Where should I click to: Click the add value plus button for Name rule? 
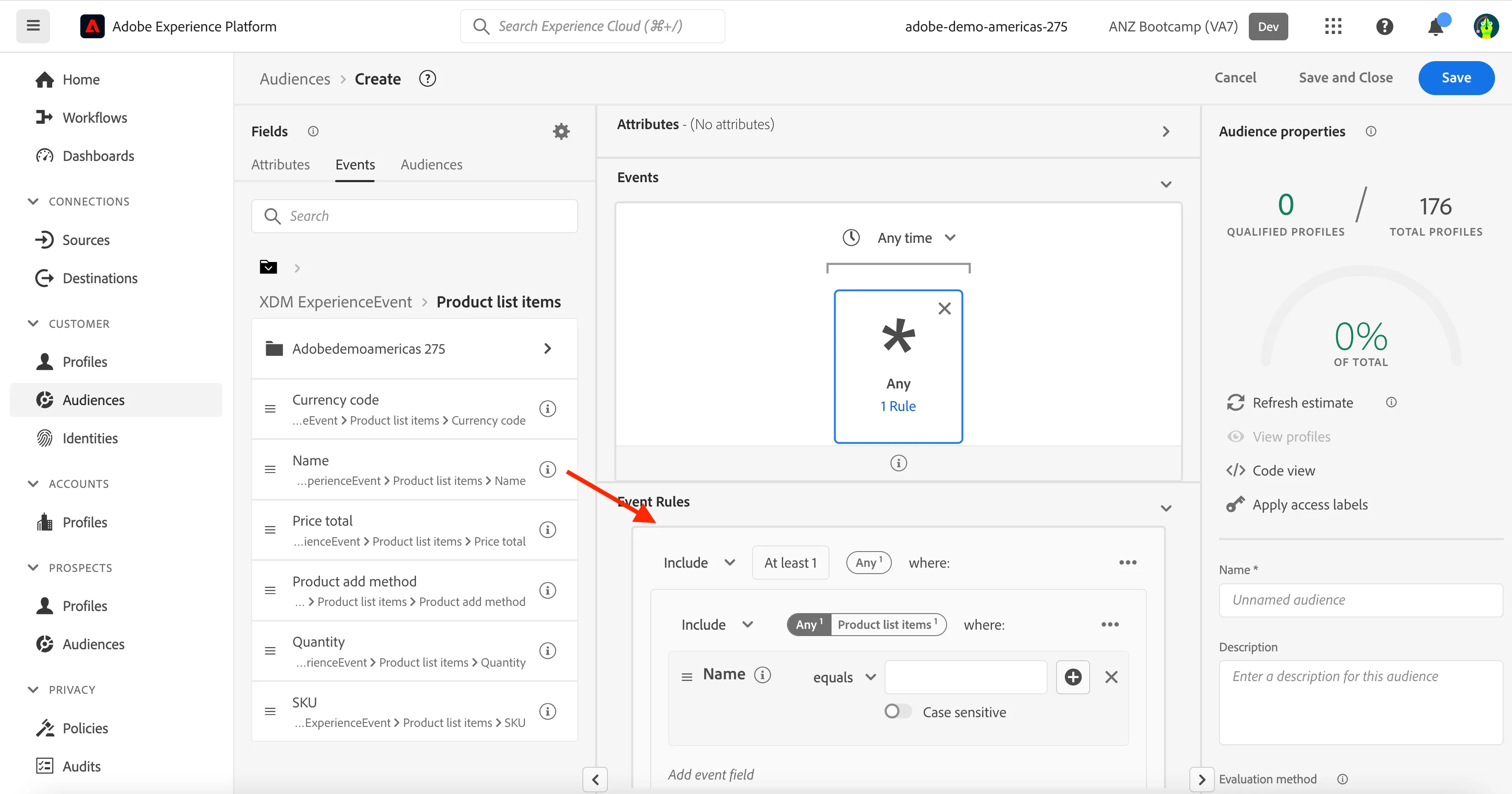[1072, 676]
